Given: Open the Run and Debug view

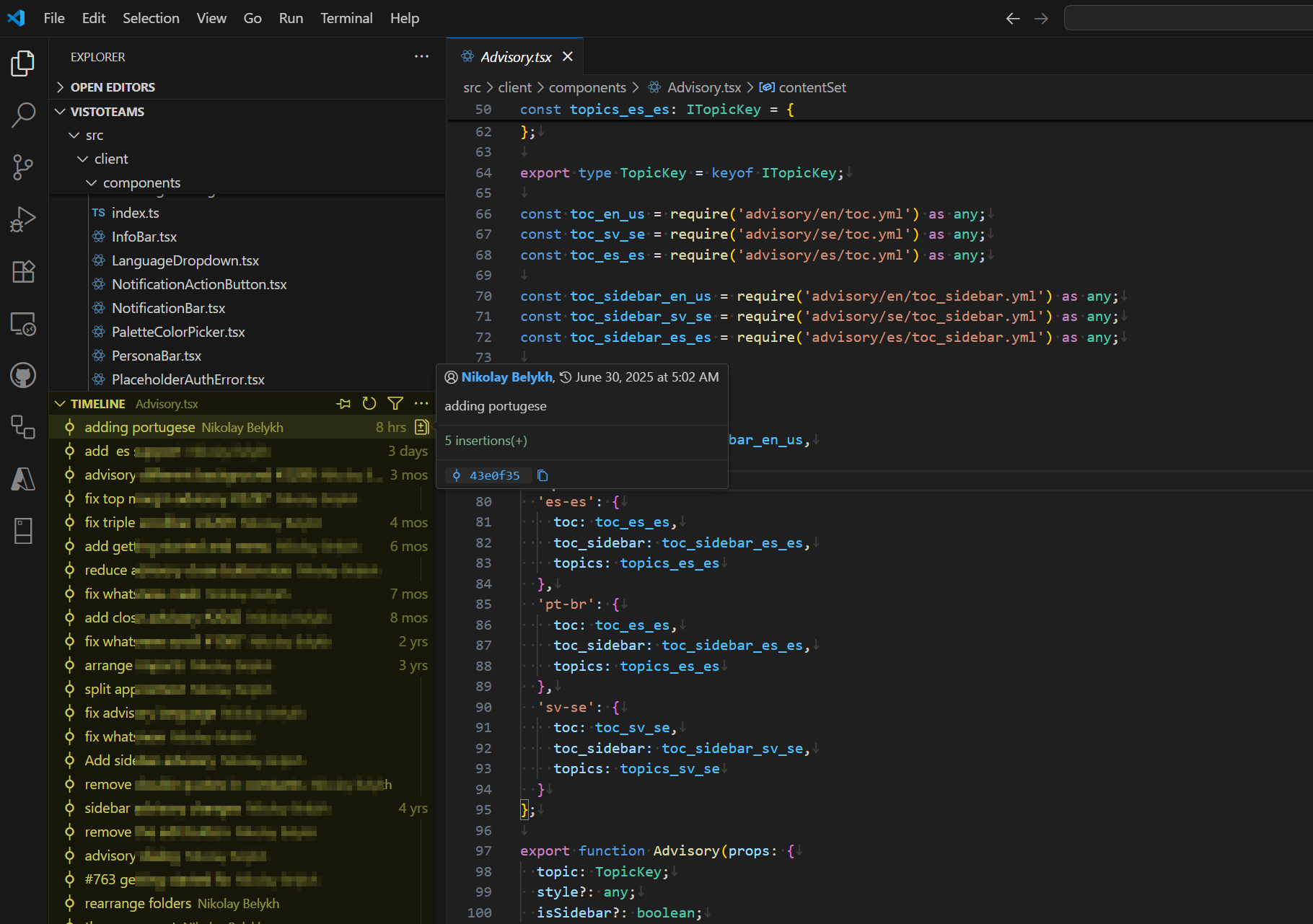Looking at the screenshot, I should pyautogui.click(x=23, y=219).
